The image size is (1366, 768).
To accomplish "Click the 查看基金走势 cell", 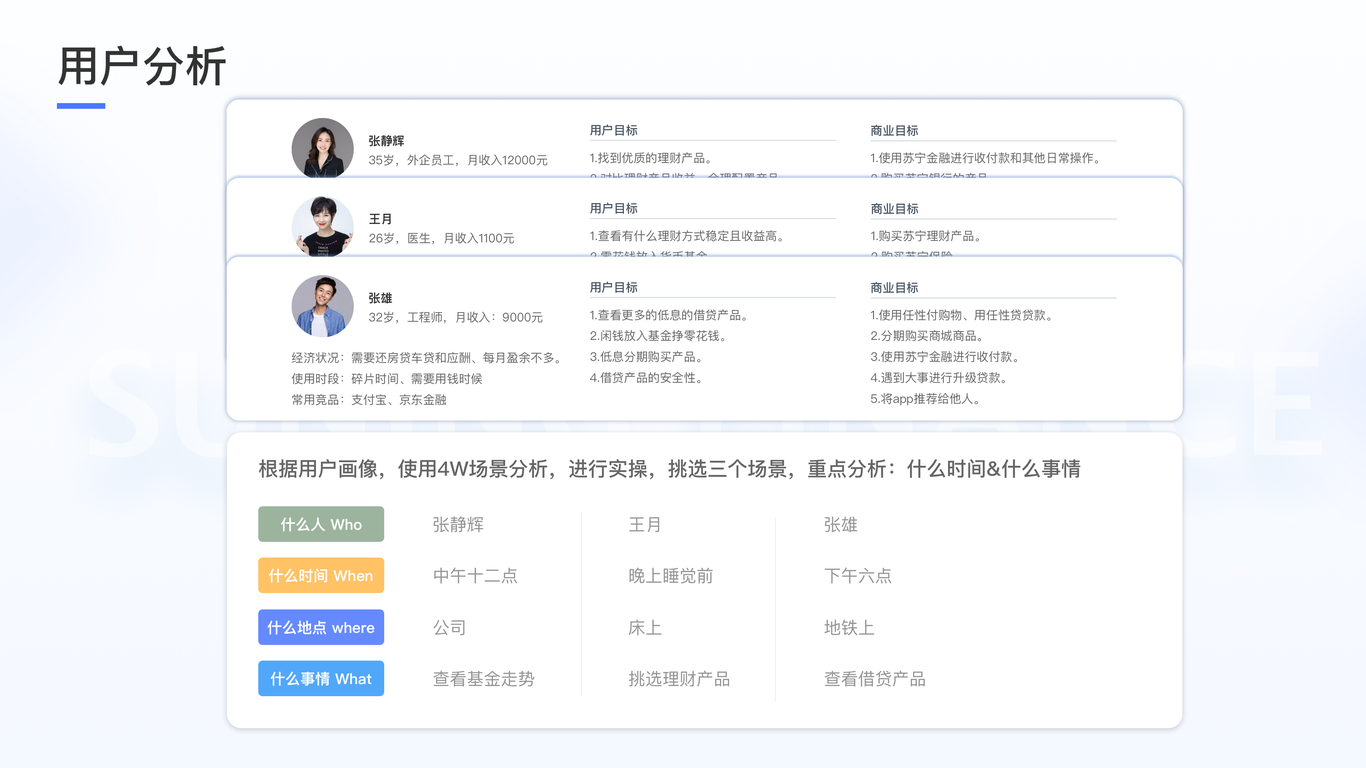I will point(484,679).
